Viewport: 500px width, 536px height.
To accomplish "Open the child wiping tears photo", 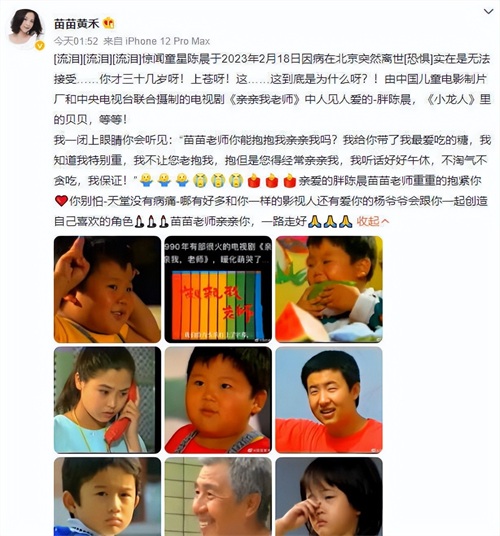I will 329,497.
